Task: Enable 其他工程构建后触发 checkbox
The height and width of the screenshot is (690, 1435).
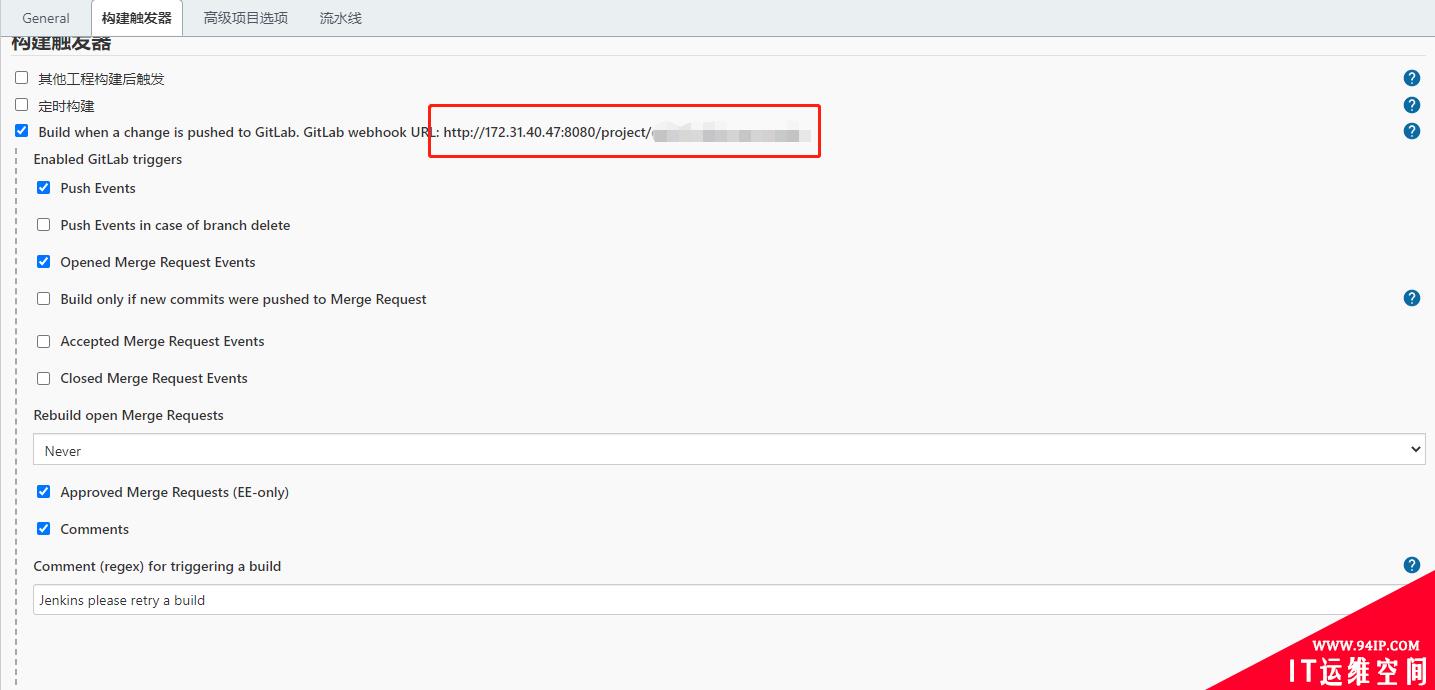Action: [21, 78]
